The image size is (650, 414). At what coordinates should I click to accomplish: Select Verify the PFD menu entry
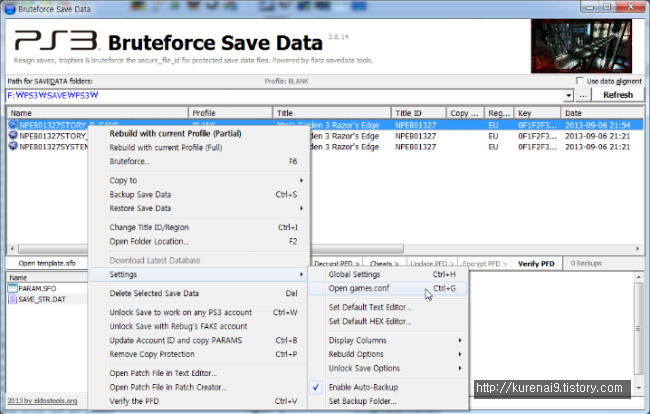[134, 401]
